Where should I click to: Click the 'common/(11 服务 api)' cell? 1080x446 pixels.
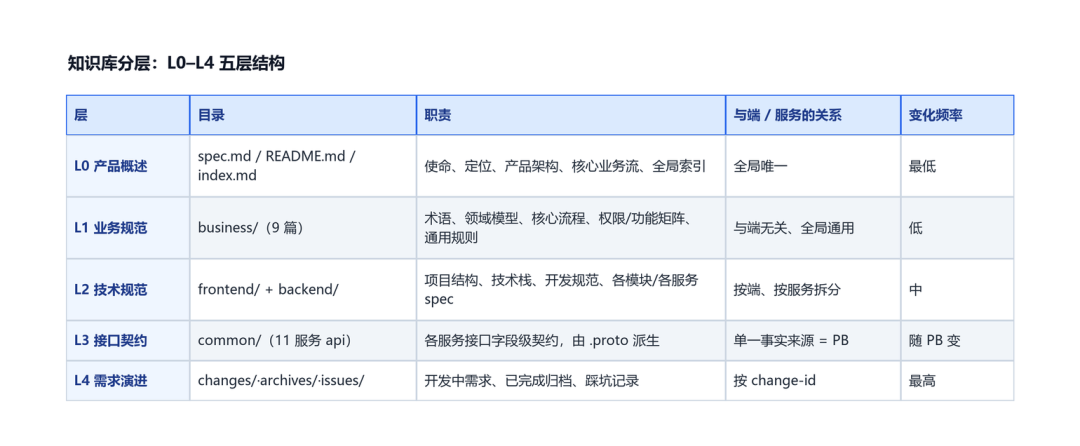(303, 341)
